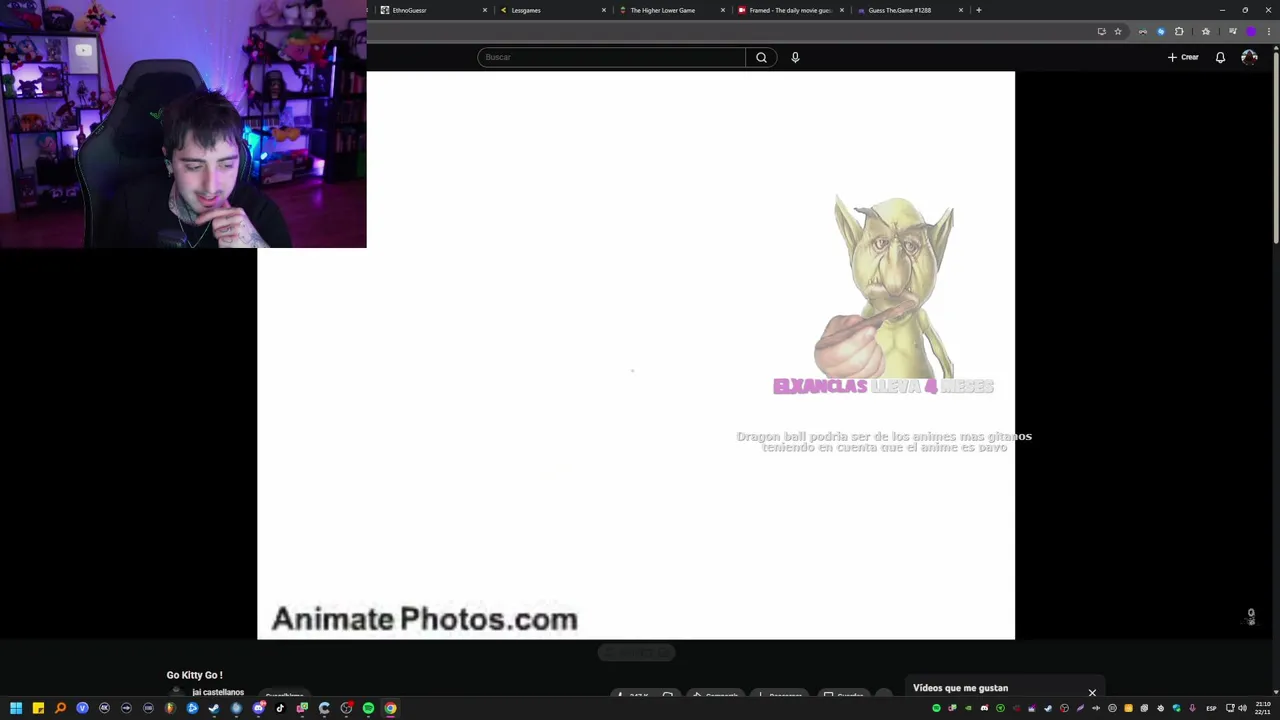The height and width of the screenshot is (720, 1280).
Task: Close The Higher Lower Game tab
Action: [723, 10]
